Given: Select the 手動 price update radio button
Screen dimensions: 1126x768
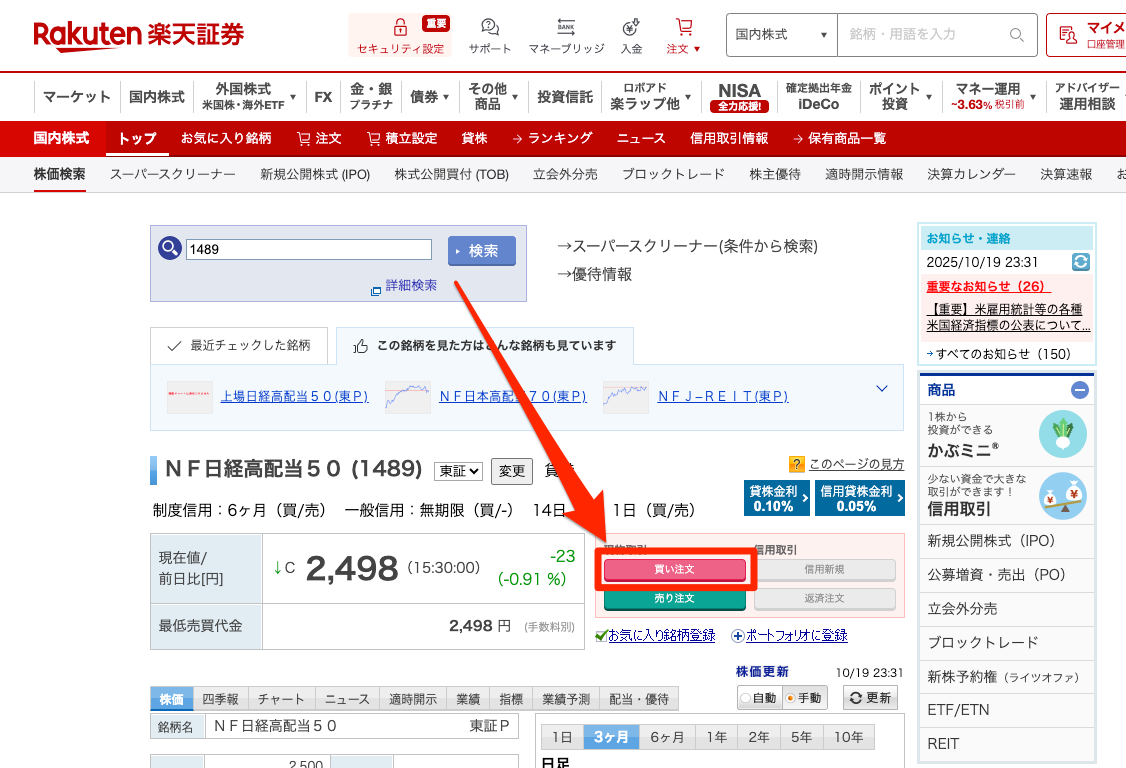Looking at the screenshot, I should click(x=791, y=698).
